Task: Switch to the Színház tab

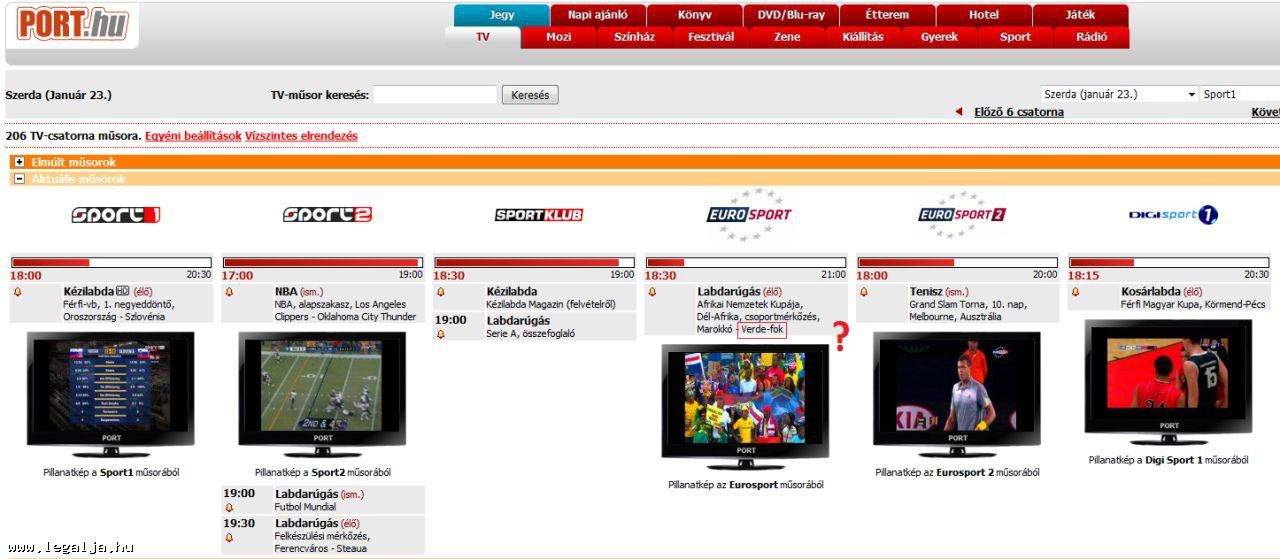Action: 635,37
